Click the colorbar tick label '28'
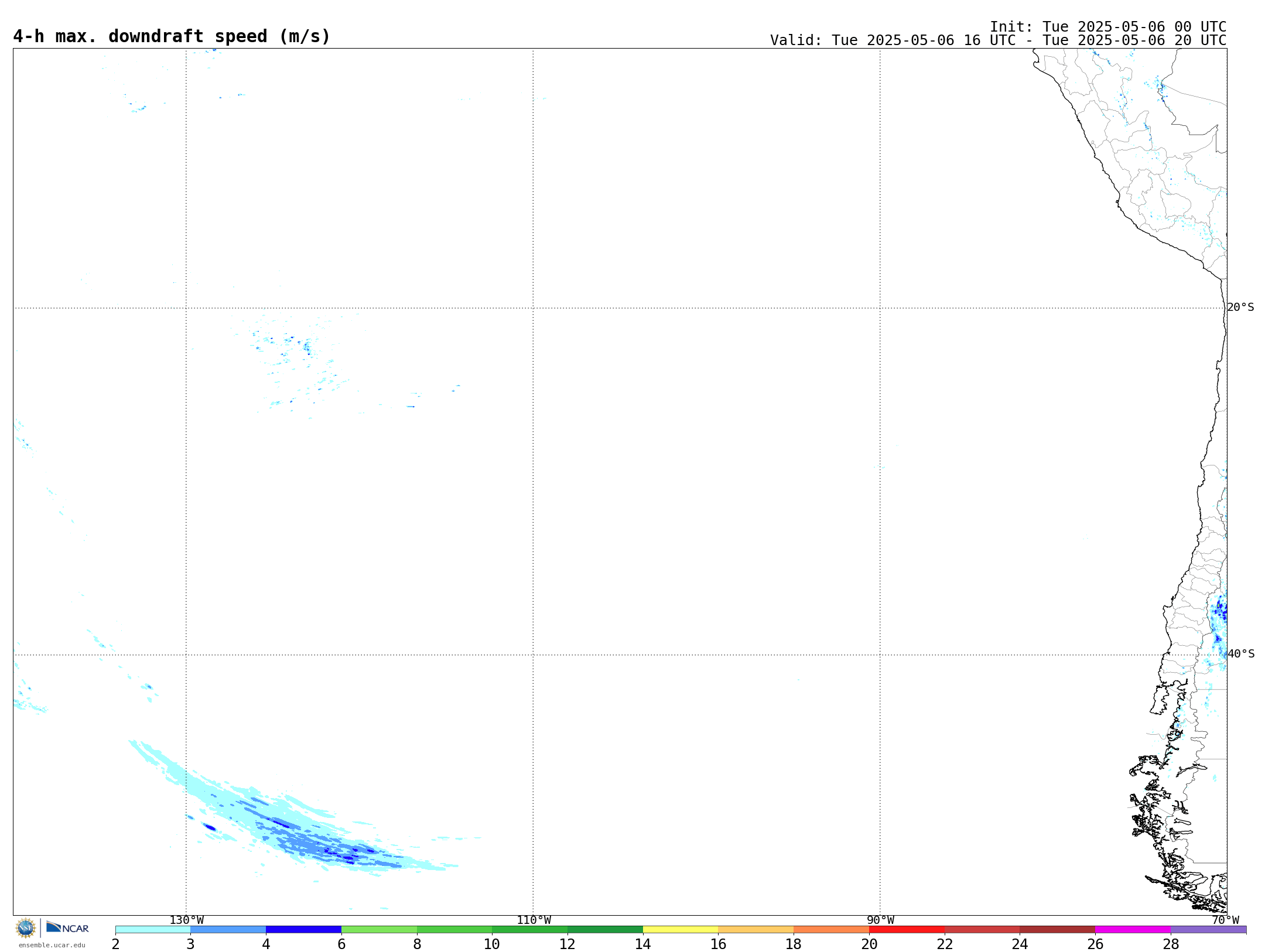The height and width of the screenshot is (952, 1265). (x=1171, y=944)
